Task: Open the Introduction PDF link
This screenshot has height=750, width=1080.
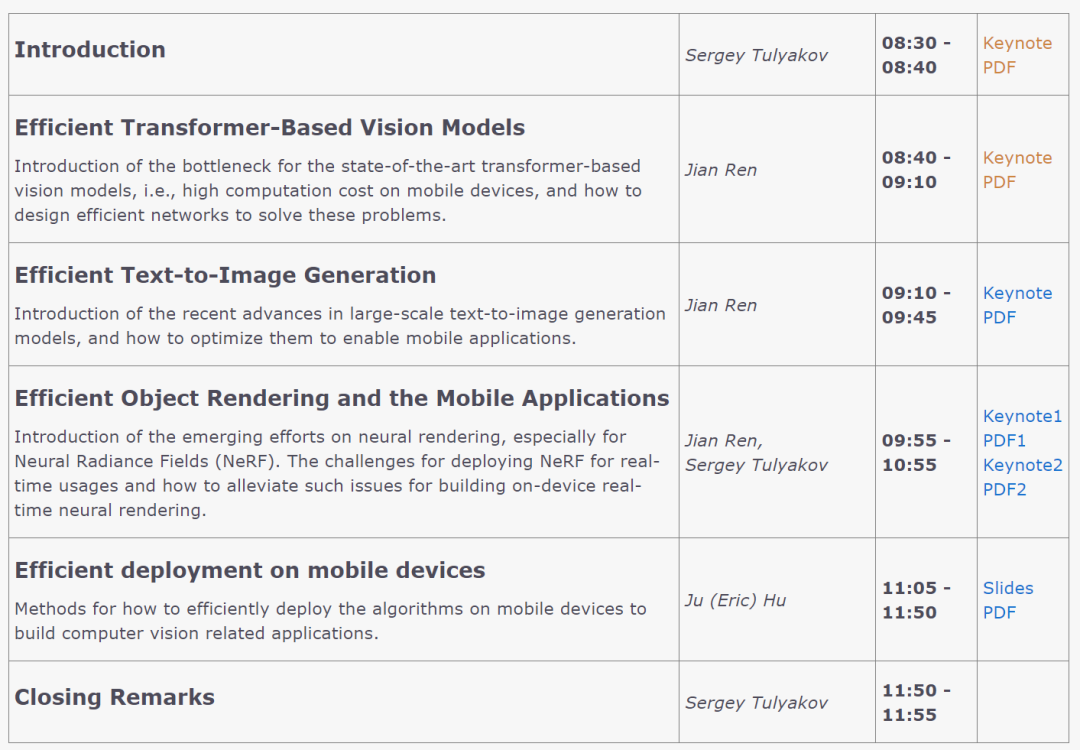Action: click(999, 67)
